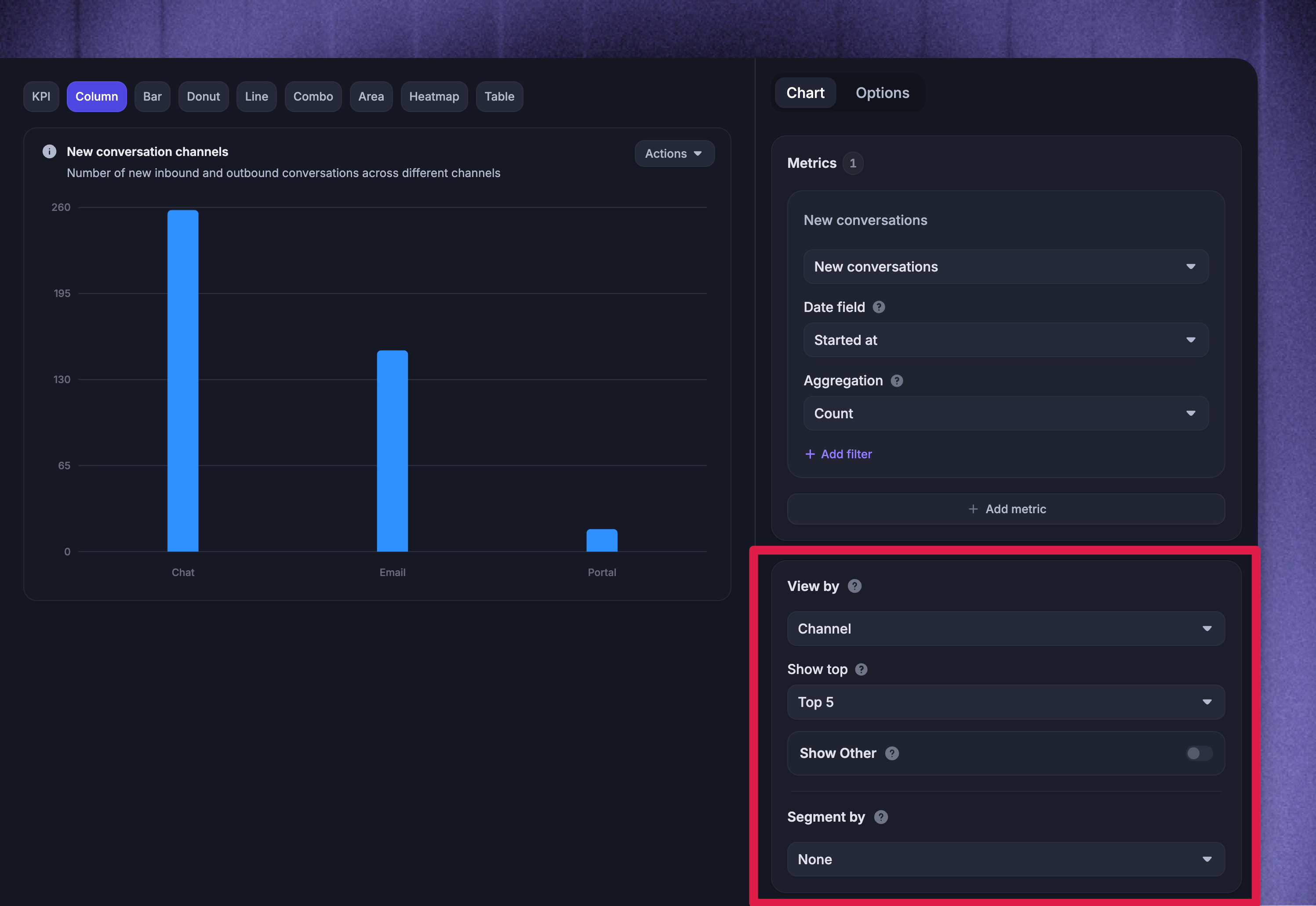Select the Heatmap chart type
This screenshot has height=906, width=1316.
434,97
